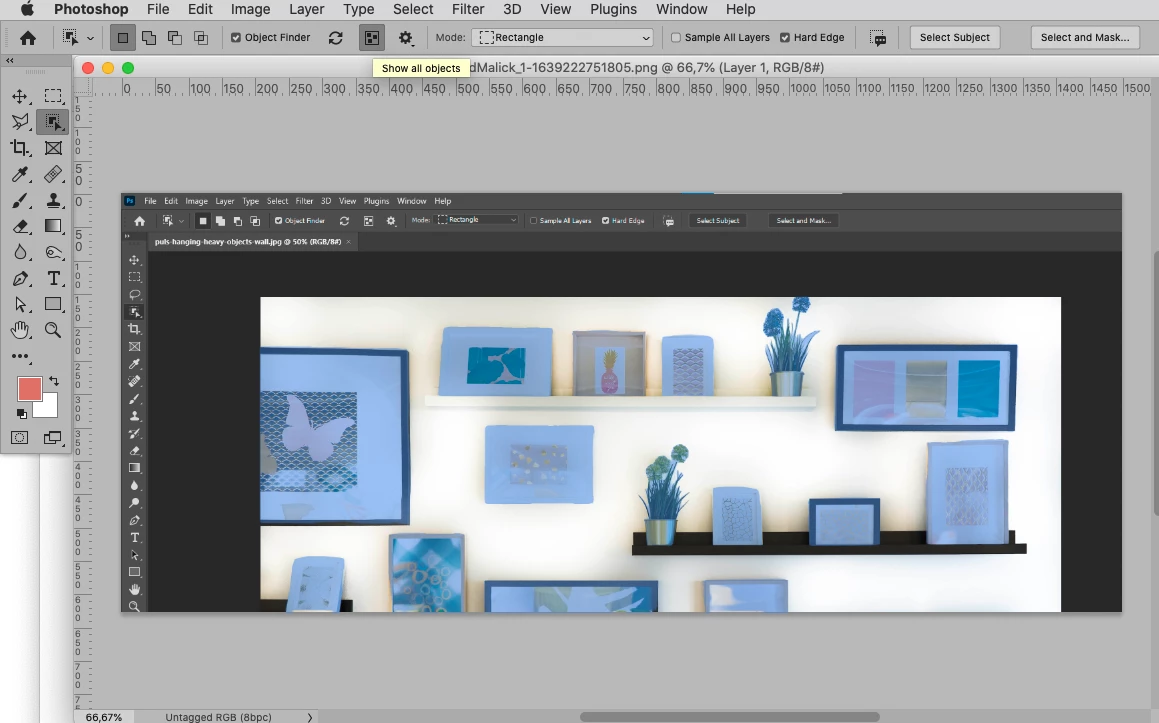
Task: Click the Add to selection icon
Action: pos(149,38)
